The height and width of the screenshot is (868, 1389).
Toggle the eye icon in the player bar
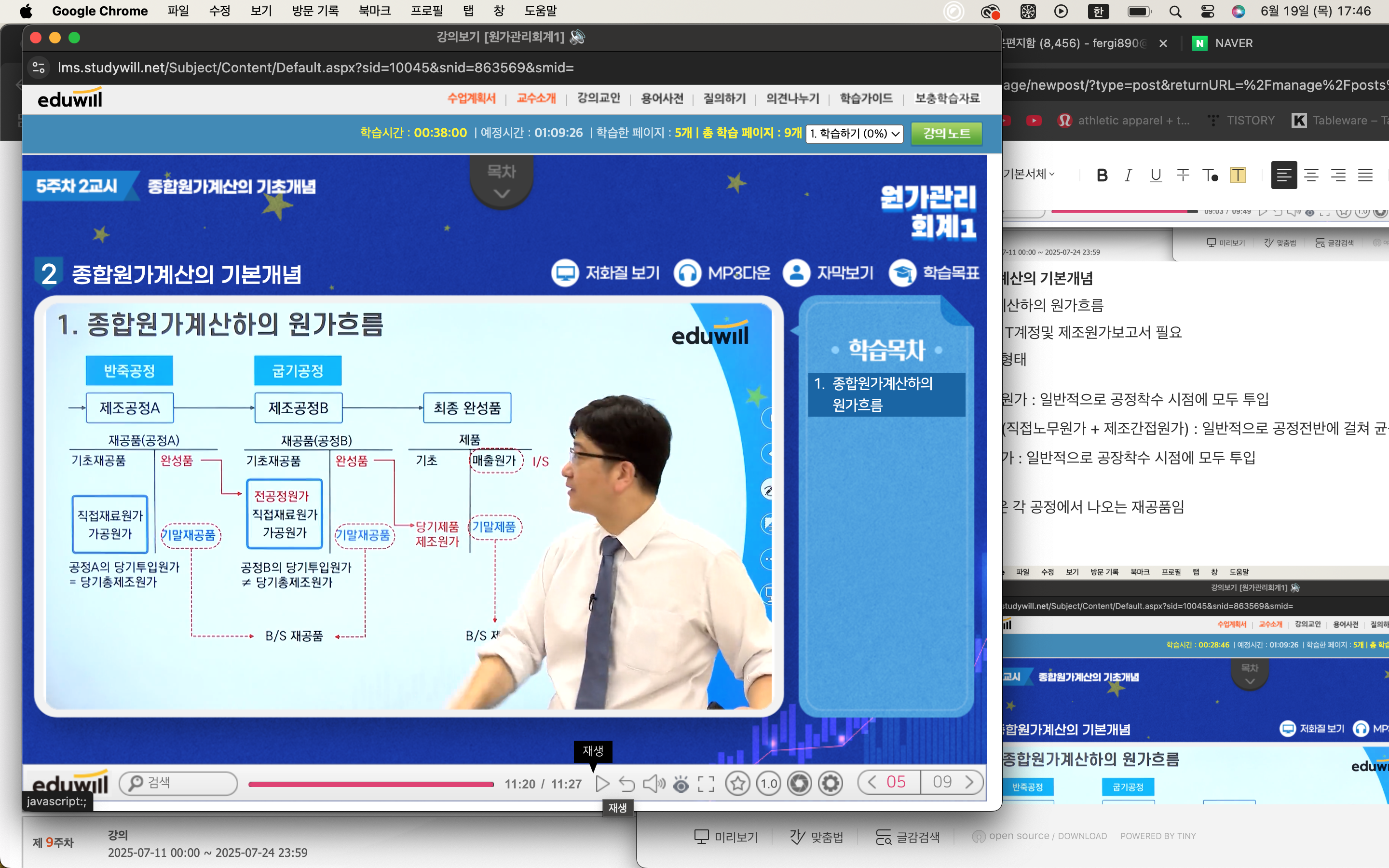click(x=681, y=784)
